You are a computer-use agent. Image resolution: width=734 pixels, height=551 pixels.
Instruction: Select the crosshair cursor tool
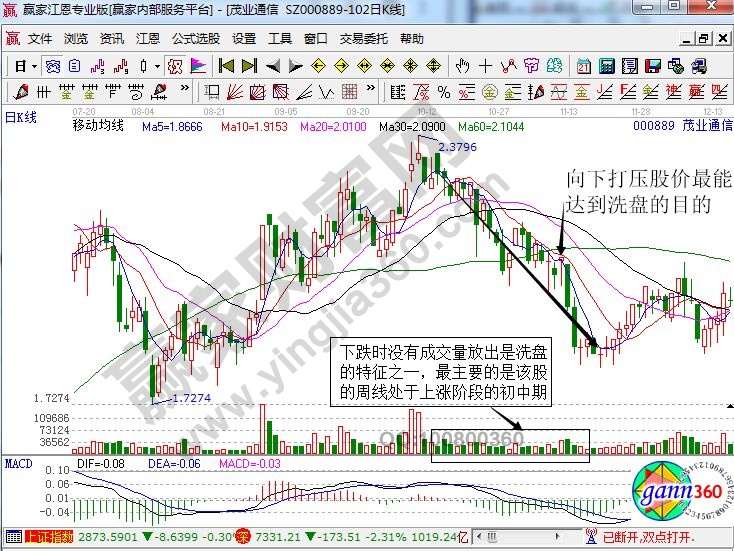click(485, 66)
